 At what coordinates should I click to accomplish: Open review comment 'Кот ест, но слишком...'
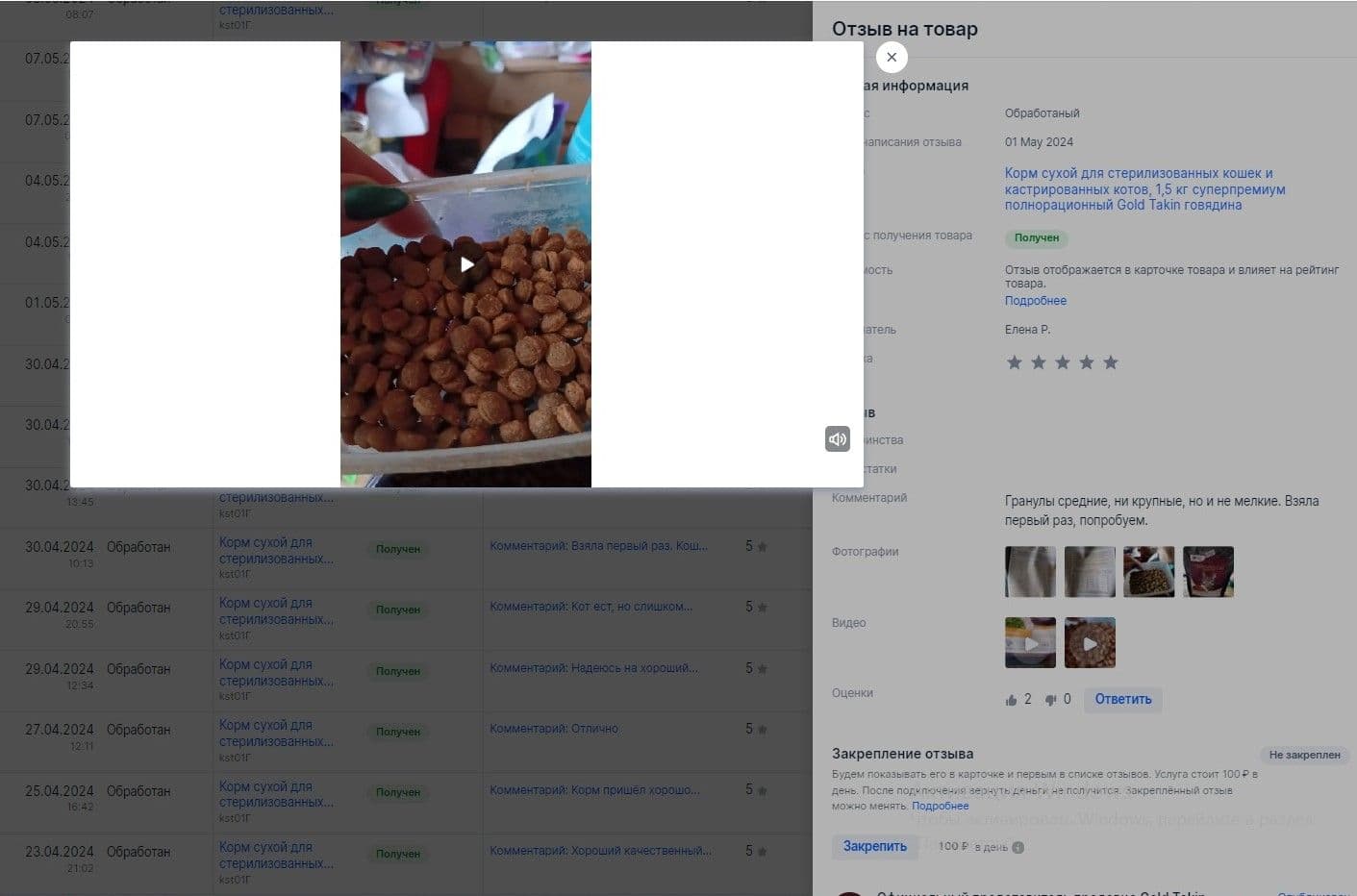[x=591, y=607]
